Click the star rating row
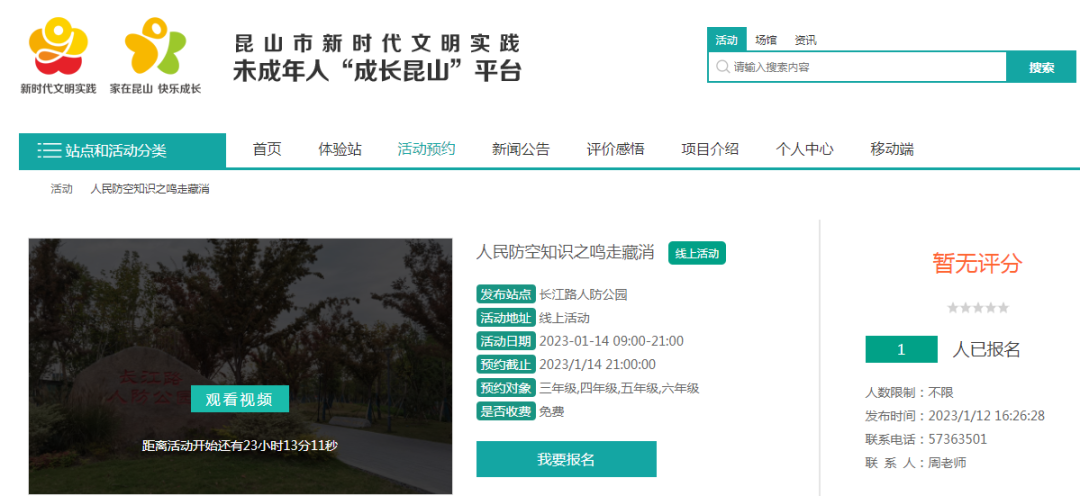This screenshot has width=1080, height=496. 977,308
